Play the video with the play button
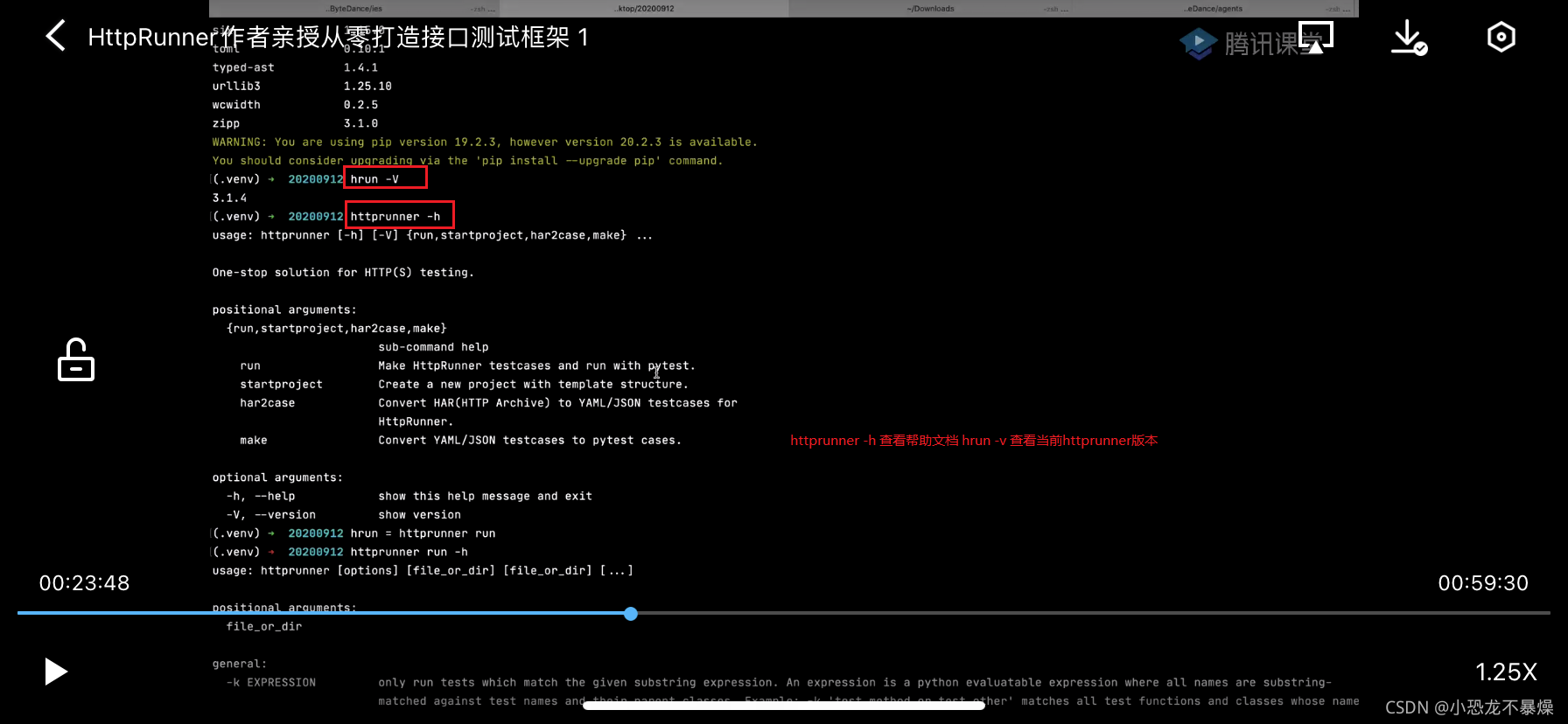Screen dimensions: 1568x724 (x=56, y=672)
